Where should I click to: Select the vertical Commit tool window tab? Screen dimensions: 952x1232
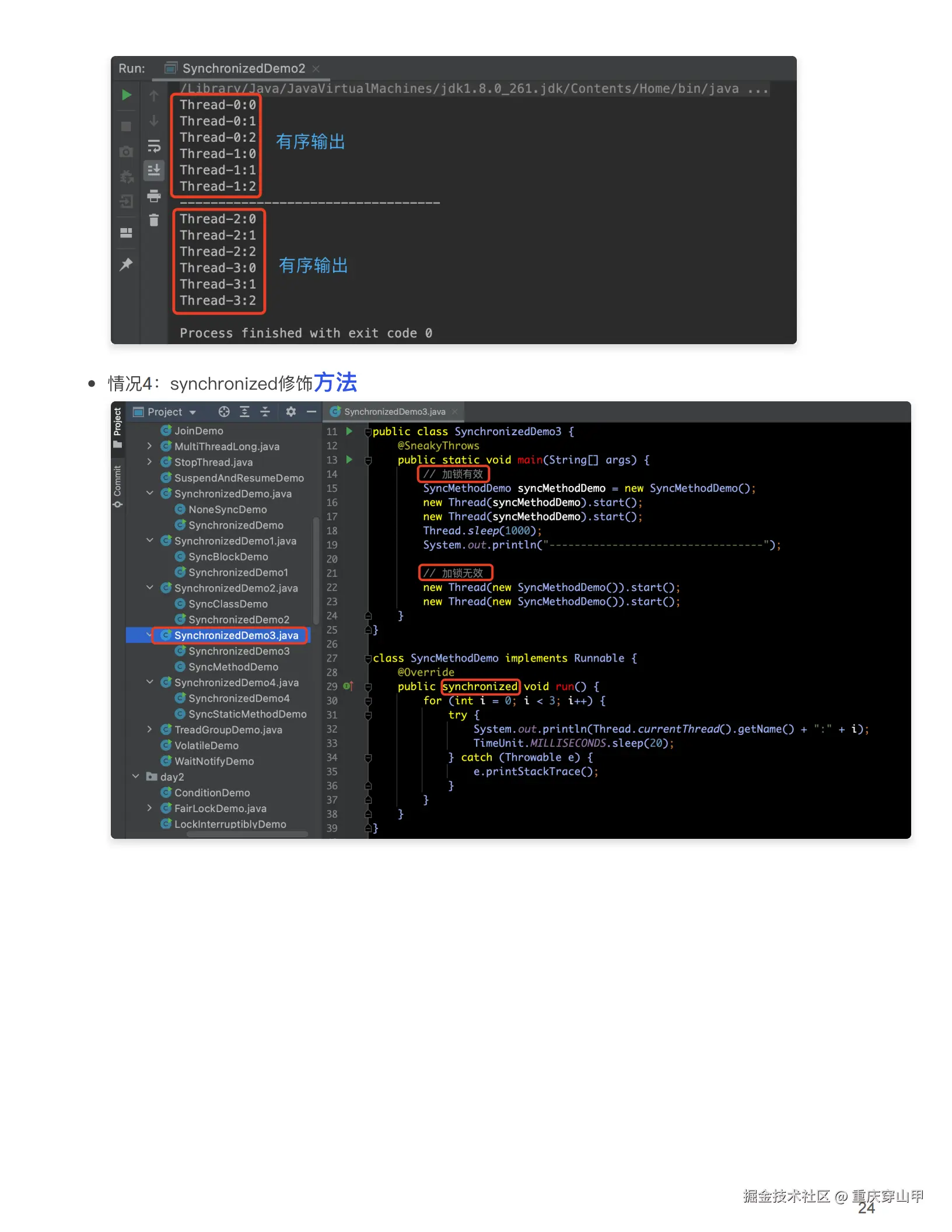pos(118,487)
